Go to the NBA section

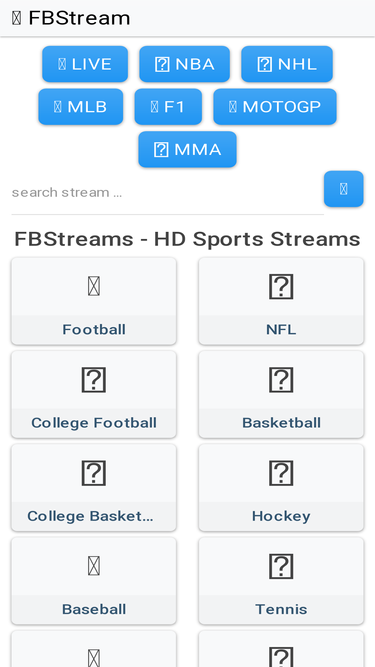pos(185,64)
